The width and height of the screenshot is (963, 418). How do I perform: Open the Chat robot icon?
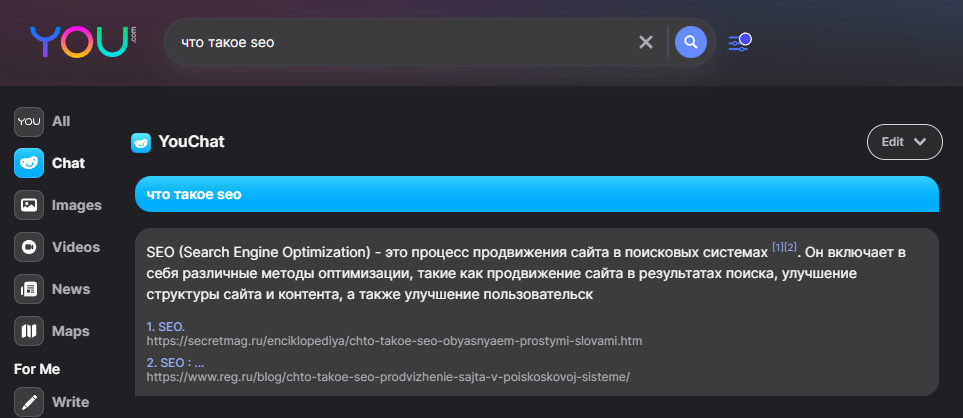29,163
